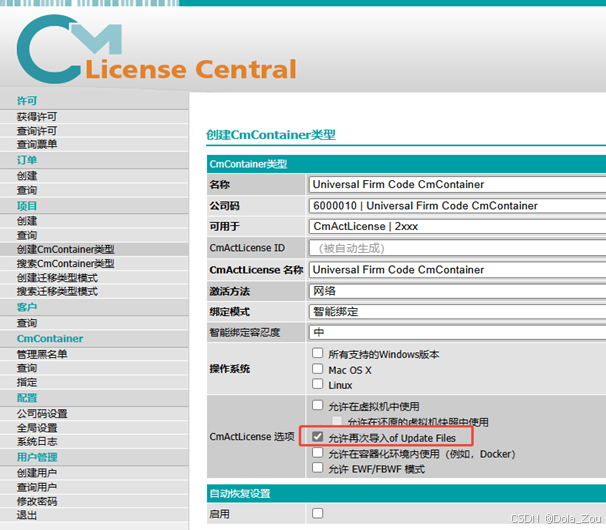The height and width of the screenshot is (530, 606).
Task: Open 管理黑名单 under CmContainer
Action: coord(42,354)
